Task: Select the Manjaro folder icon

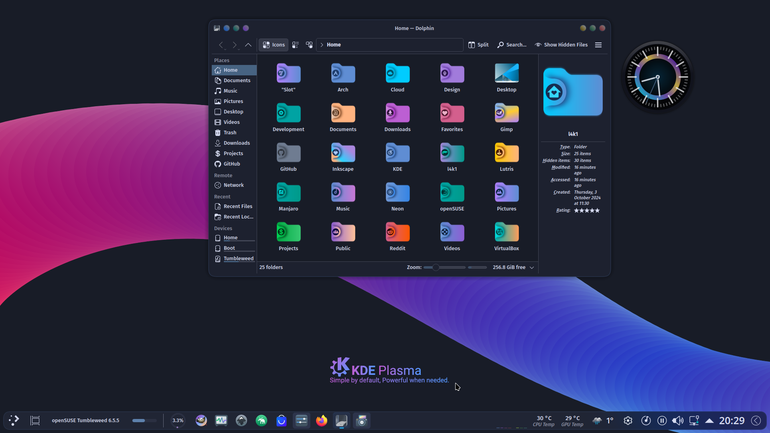Action: (288, 193)
